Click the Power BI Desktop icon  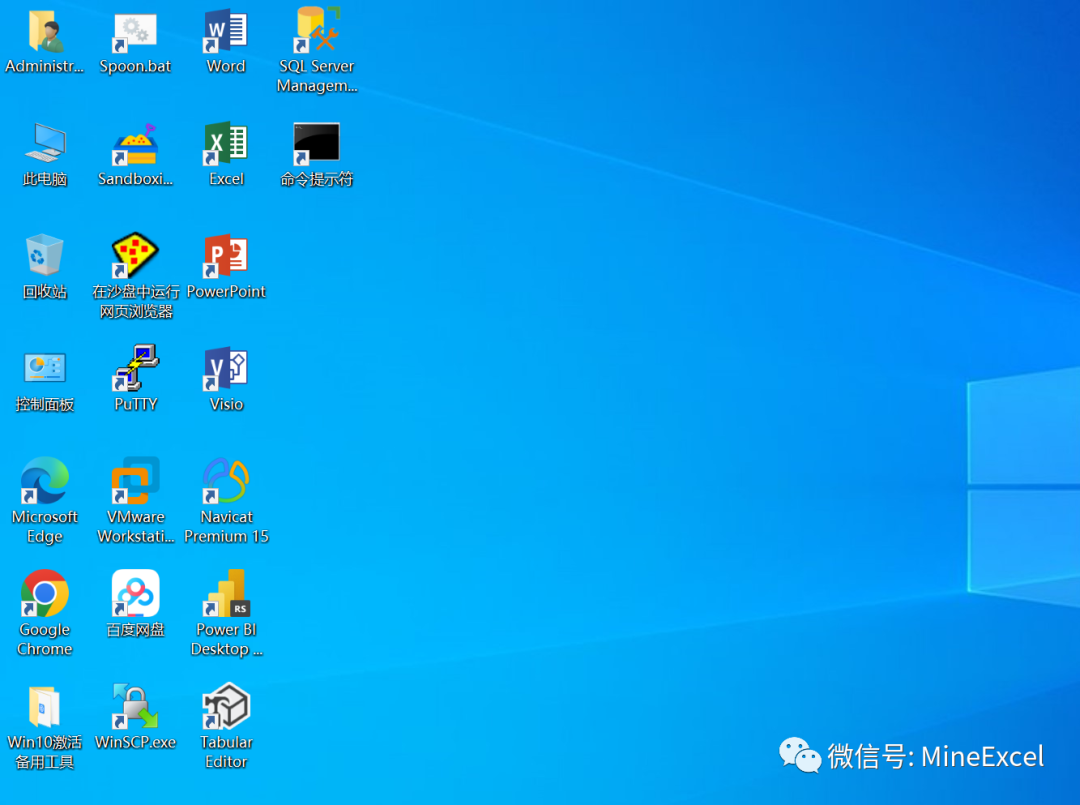click(x=226, y=594)
